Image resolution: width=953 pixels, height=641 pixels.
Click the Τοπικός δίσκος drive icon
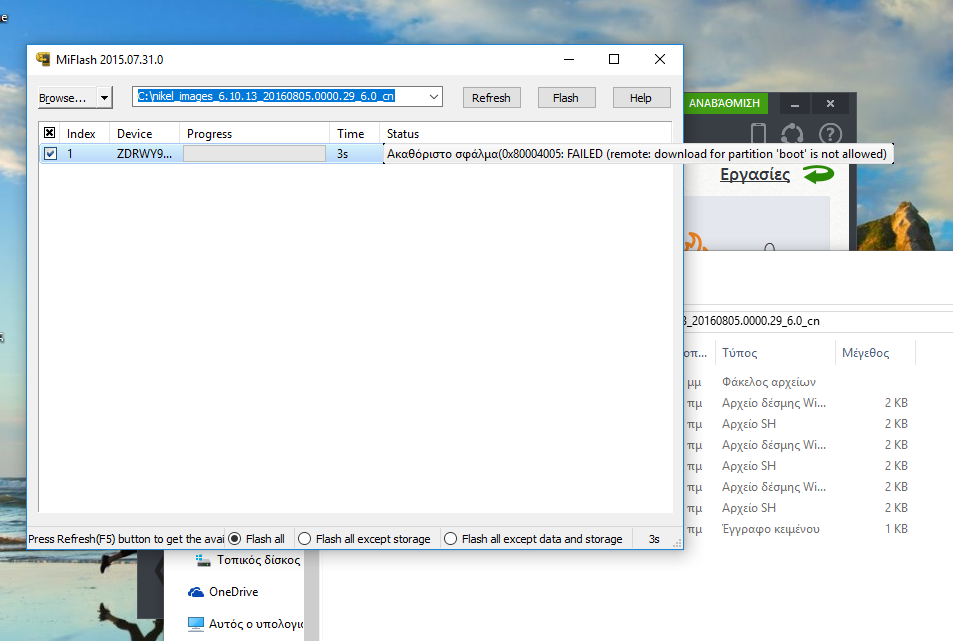coord(203,560)
